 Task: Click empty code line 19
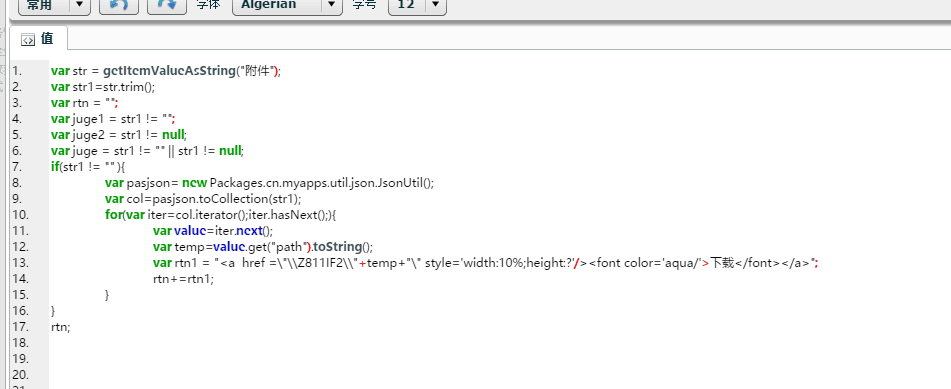(x=500, y=359)
